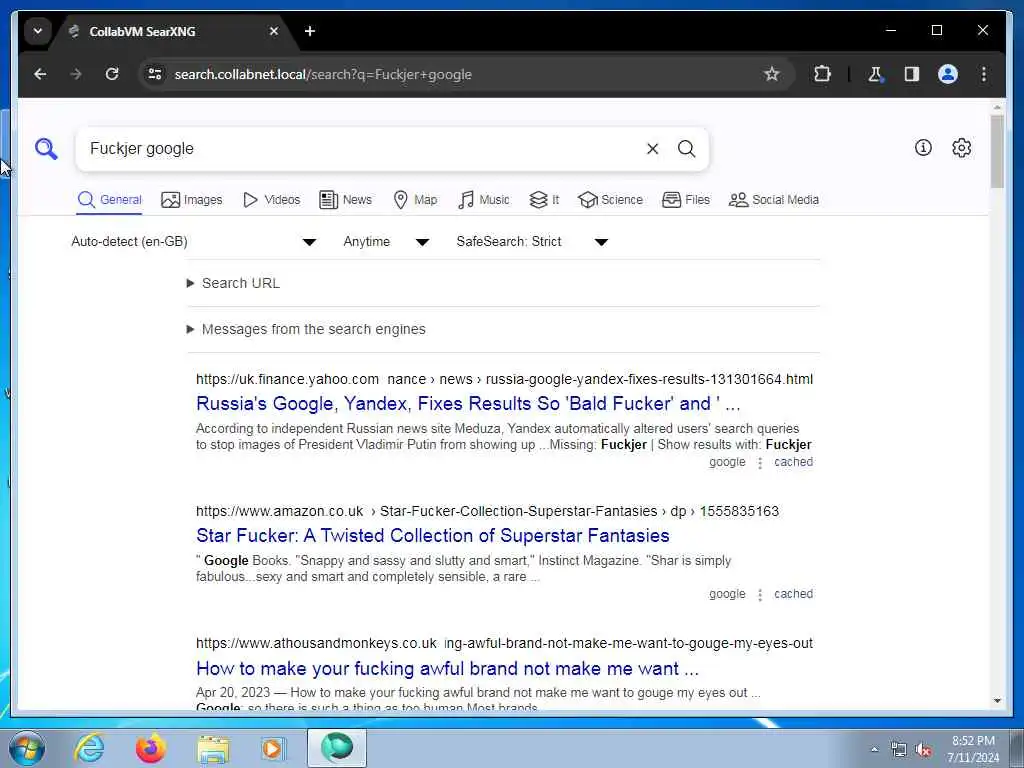Viewport: 1024px width, 768px height.
Task: Open the profile avatar menu
Action: click(x=948, y=74)
